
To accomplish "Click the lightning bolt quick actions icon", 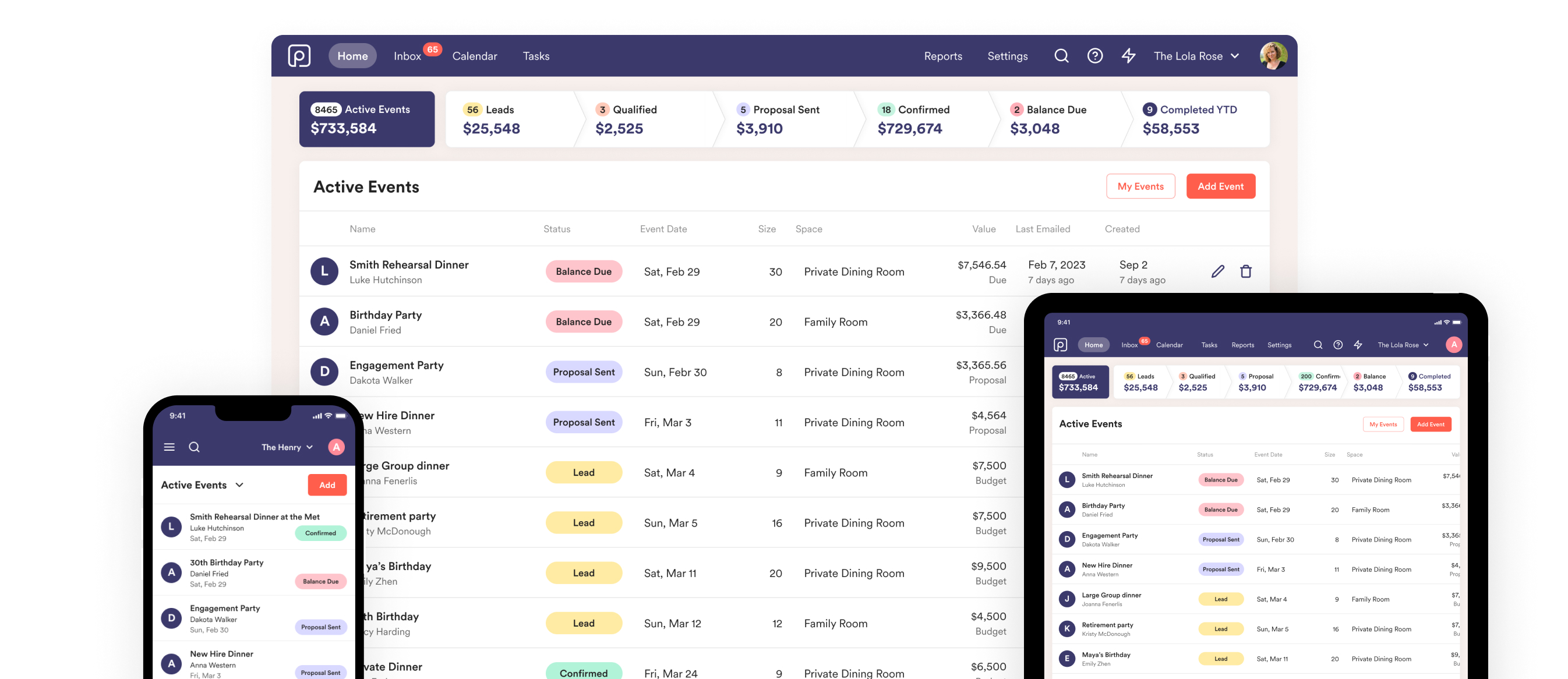I will click(x=1128, y=56).
